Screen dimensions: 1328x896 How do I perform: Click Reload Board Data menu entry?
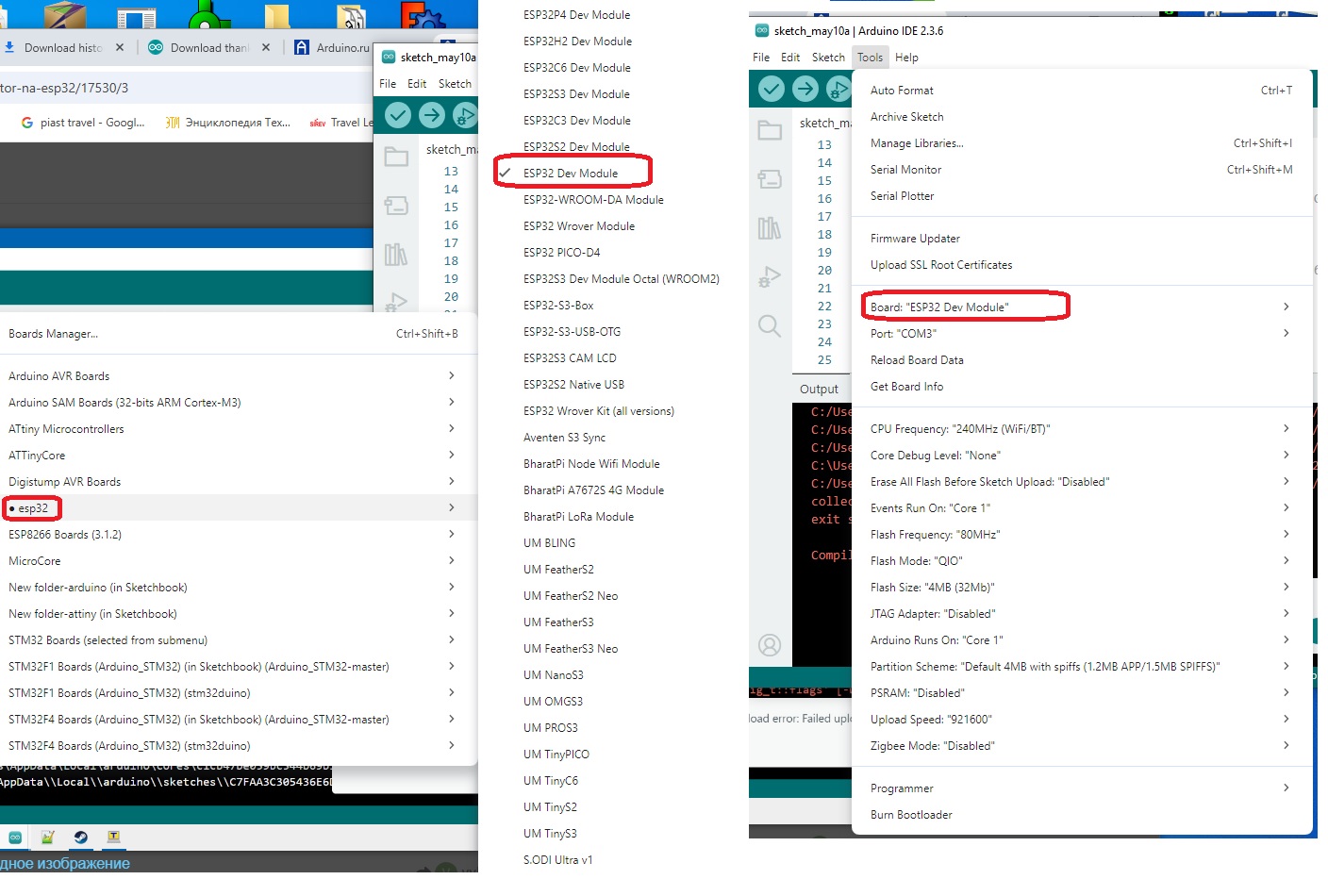click(x=1082, y=360)
